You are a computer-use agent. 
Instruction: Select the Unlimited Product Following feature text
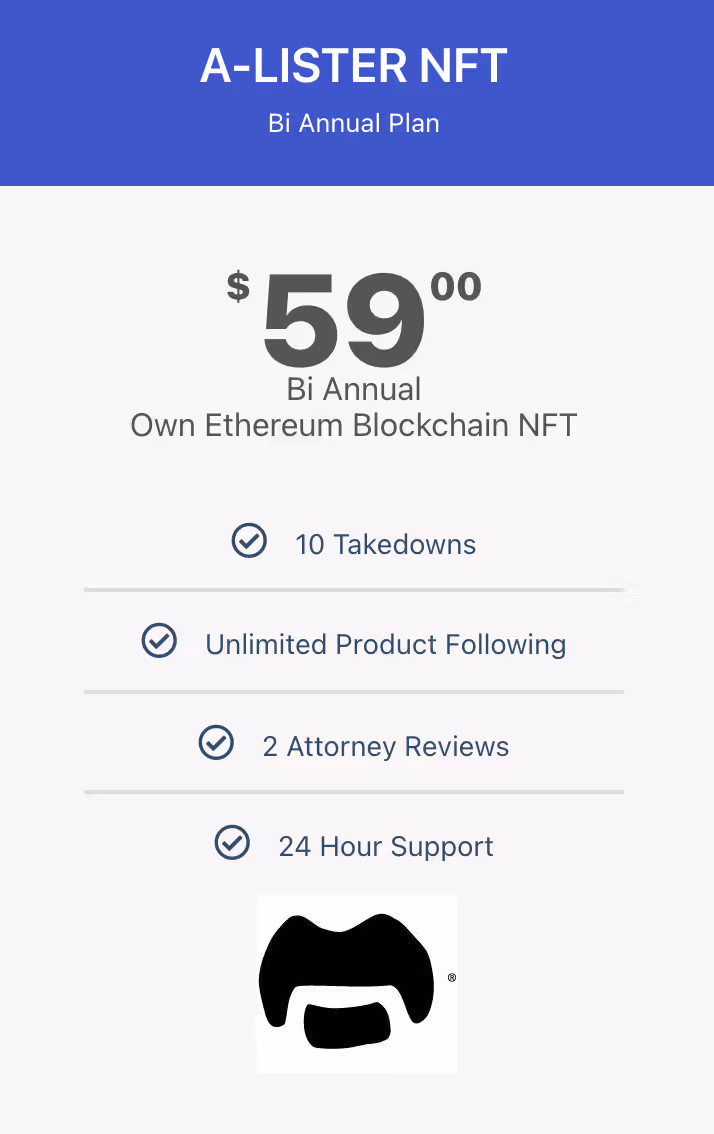(x=386, y=645)
